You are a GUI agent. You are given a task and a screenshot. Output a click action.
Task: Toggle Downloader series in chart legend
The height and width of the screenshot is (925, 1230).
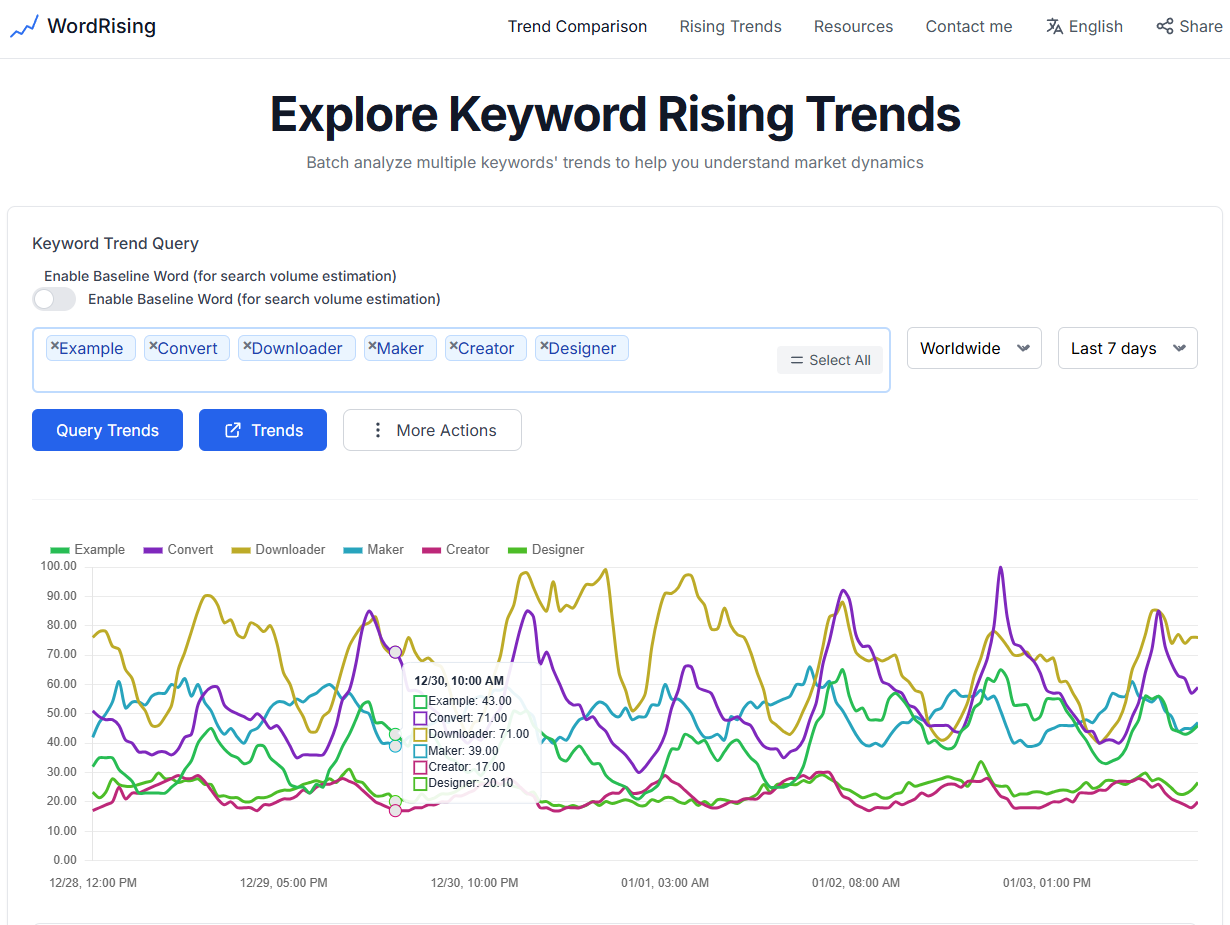[x=278, y=549]
